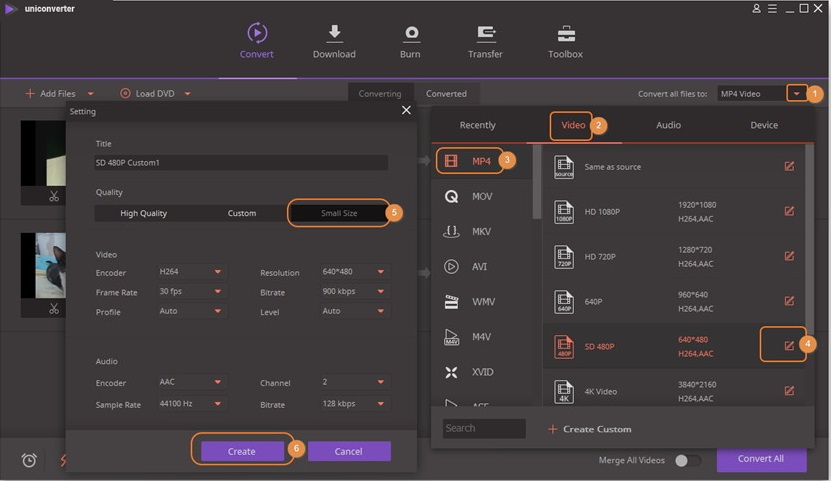Click the format Search field
Screen dimensions: 831x481
pyautogui.click(x=484, y=429)
